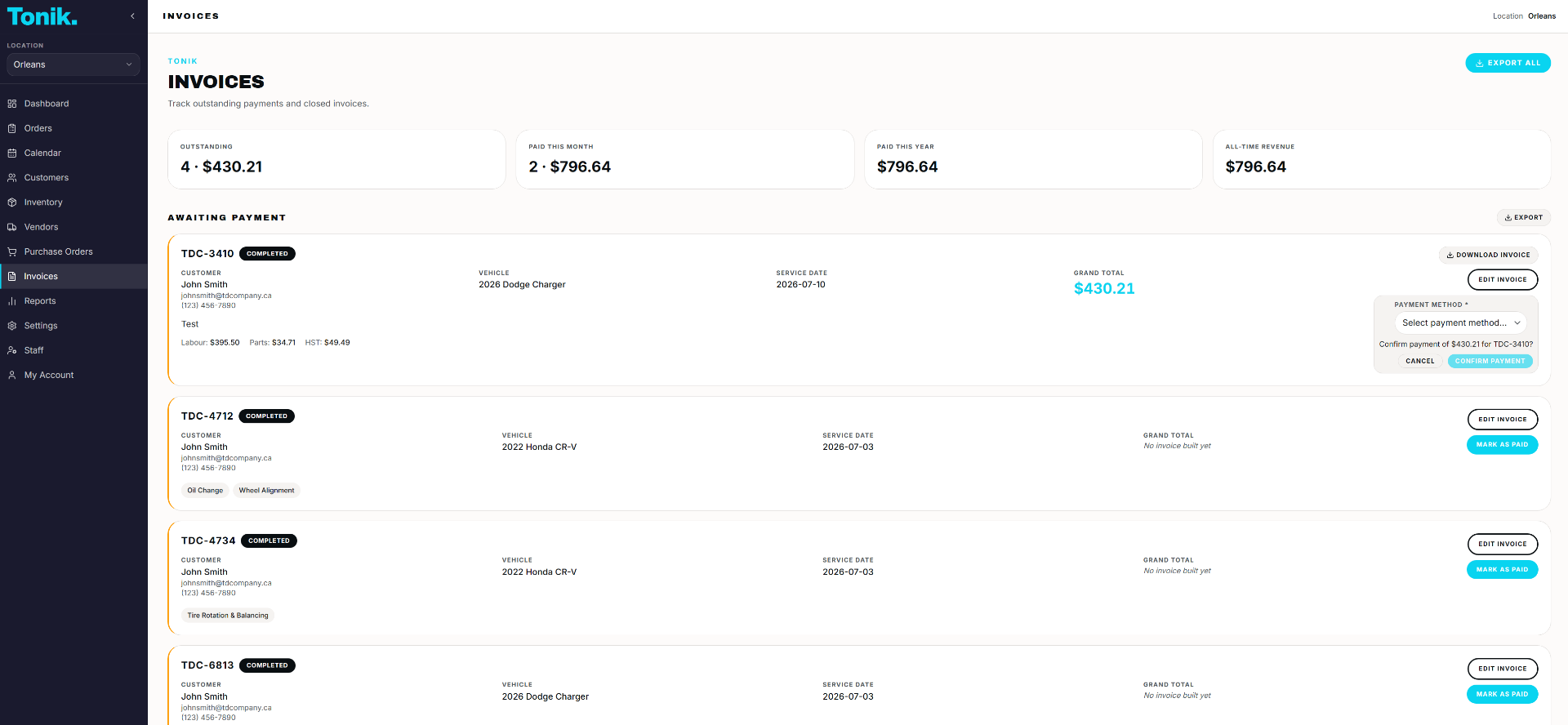
Task: Click Location Orleans in the top bar
Action: (1524, 16)
